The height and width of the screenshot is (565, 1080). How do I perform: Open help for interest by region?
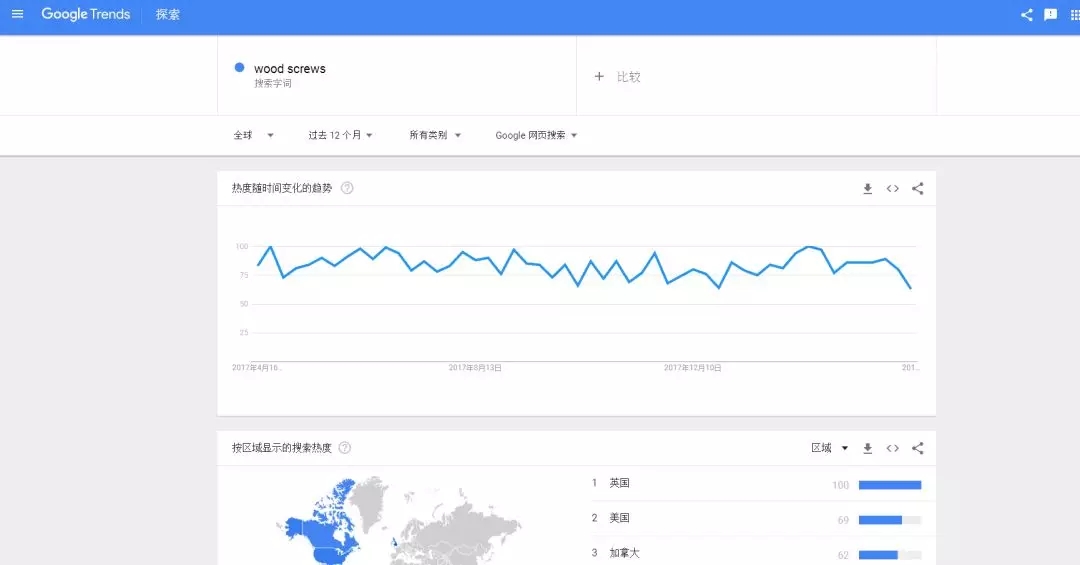(346, 448)
